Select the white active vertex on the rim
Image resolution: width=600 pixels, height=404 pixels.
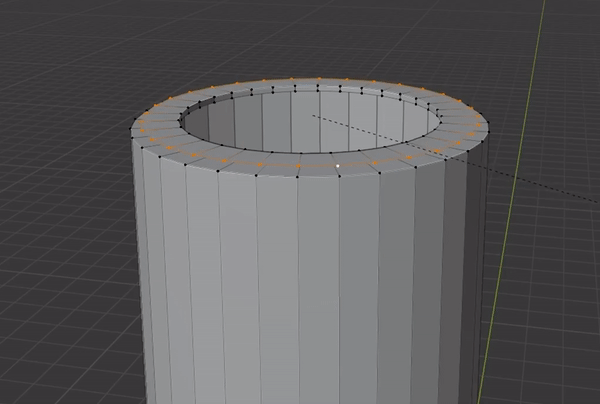(x=338, y=166)
